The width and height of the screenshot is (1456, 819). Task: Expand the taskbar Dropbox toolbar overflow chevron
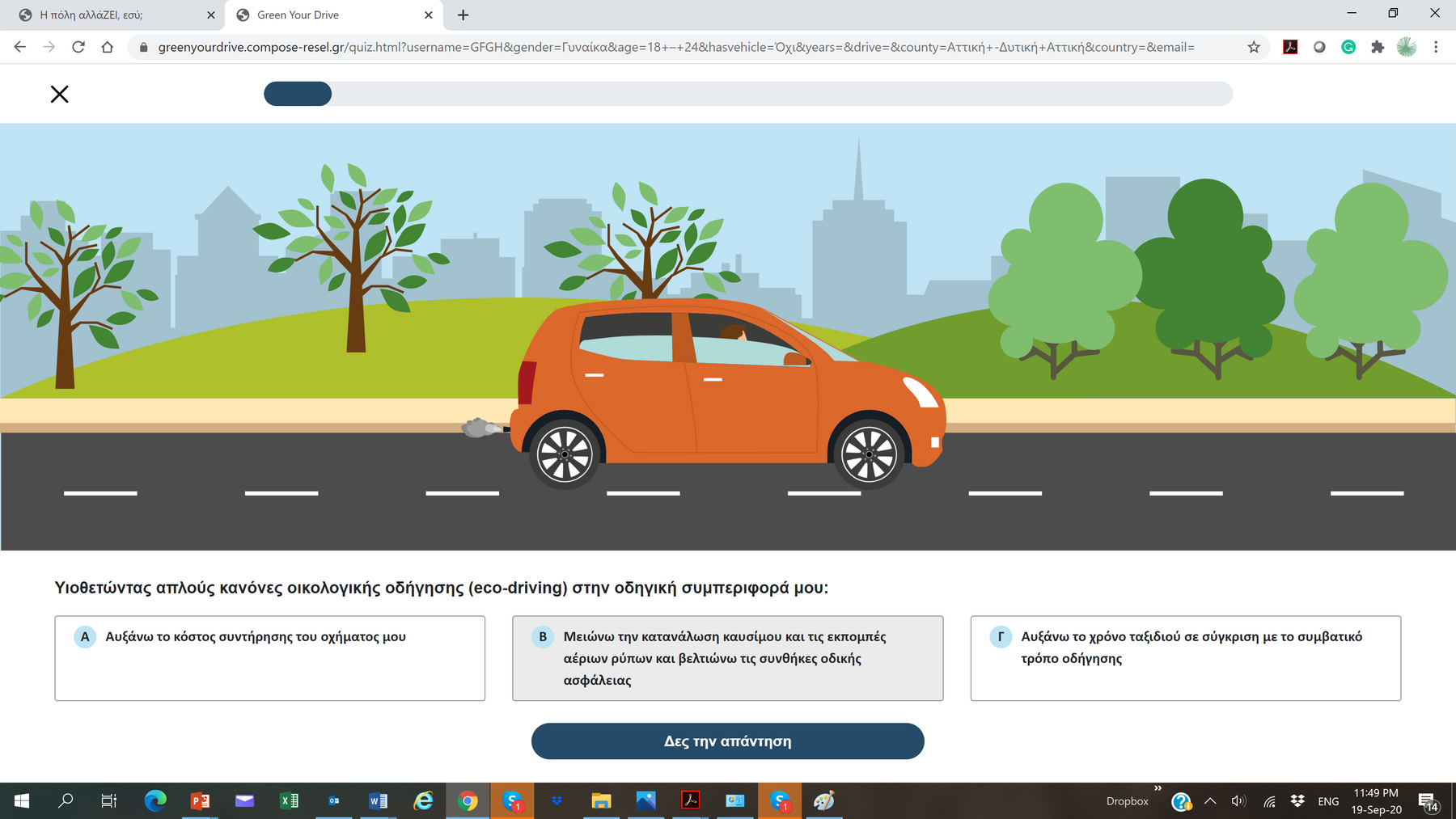(1158, 788)
